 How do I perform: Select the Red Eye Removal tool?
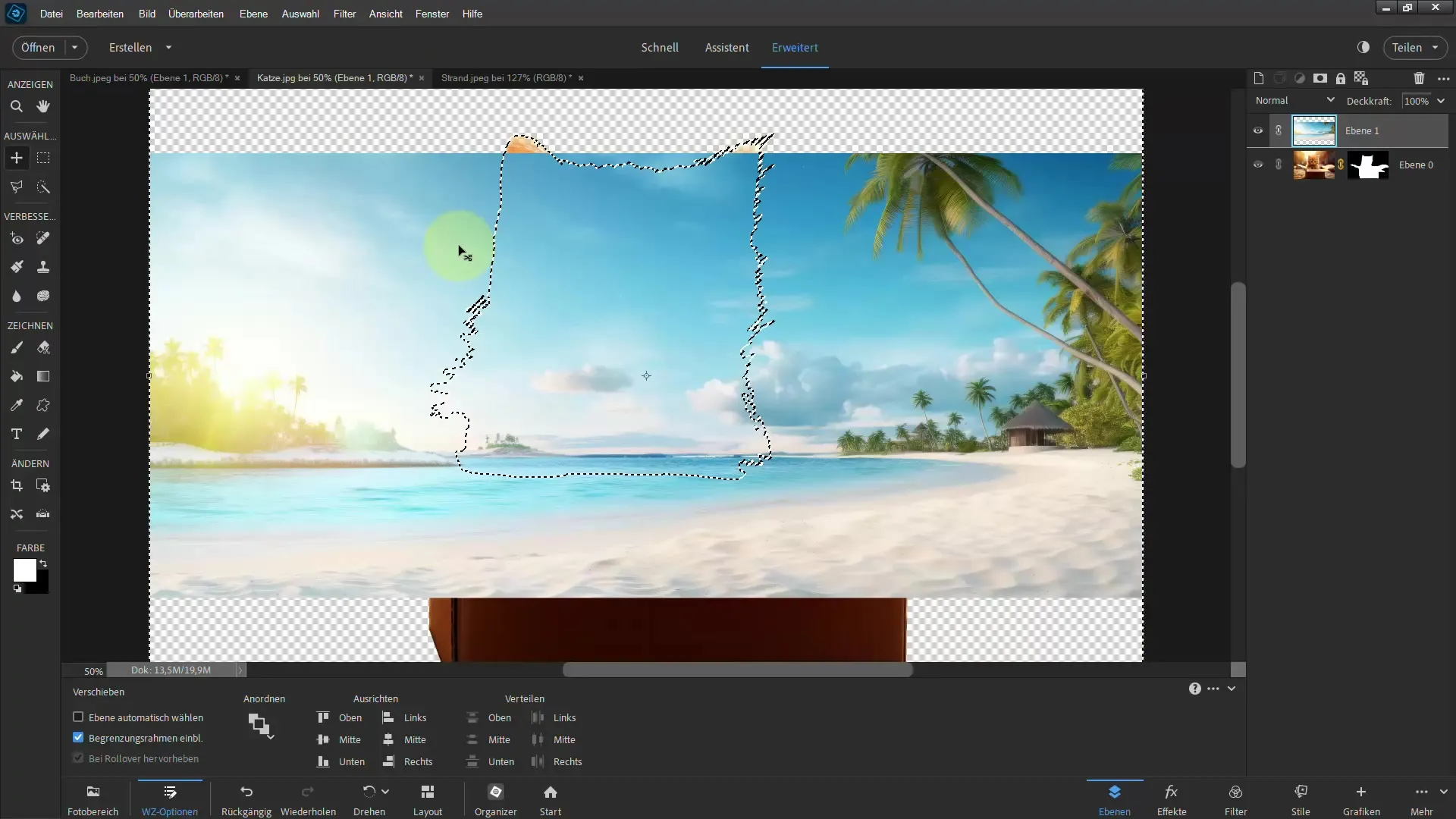coord(16,239)
